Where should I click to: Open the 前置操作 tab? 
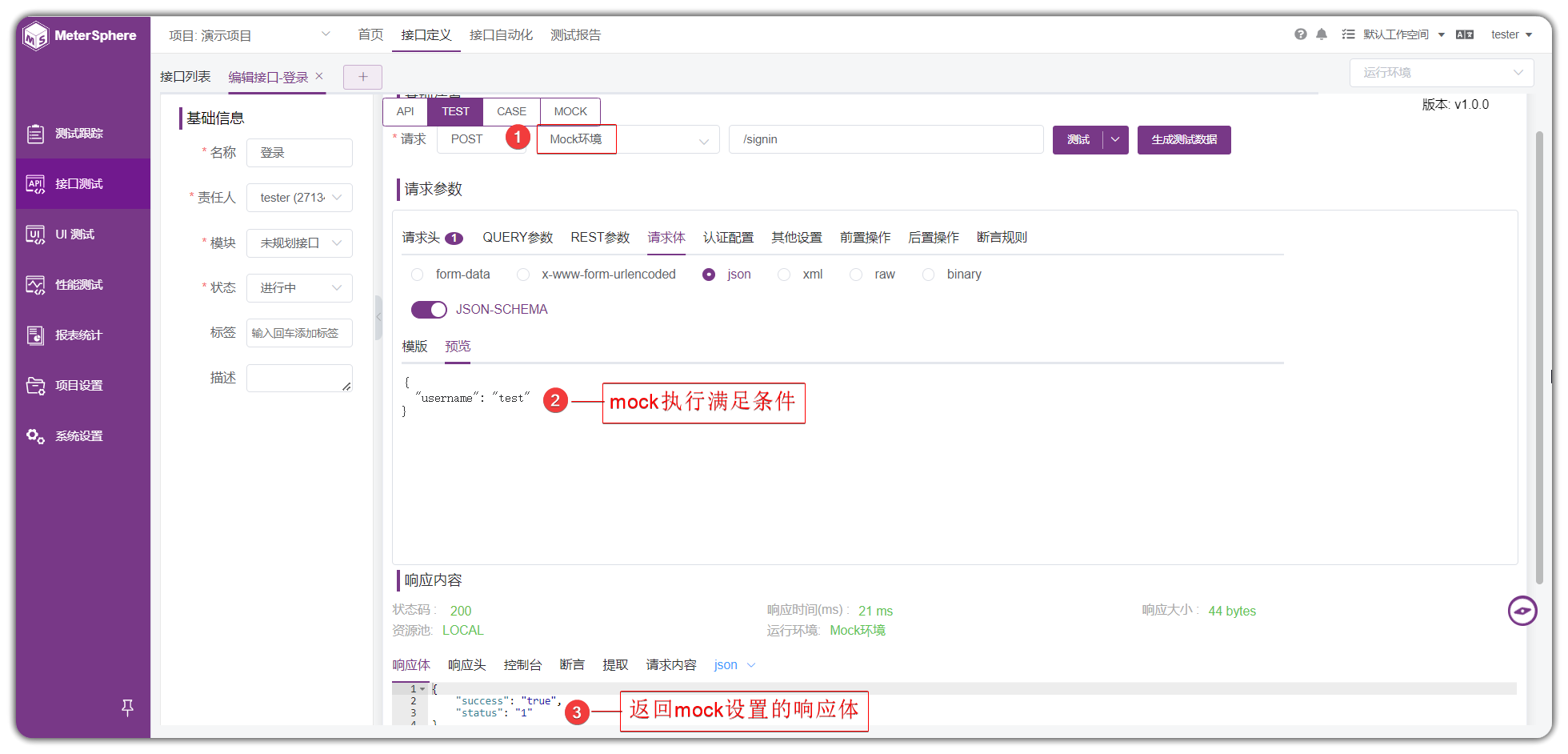click(x=865, y=238)
